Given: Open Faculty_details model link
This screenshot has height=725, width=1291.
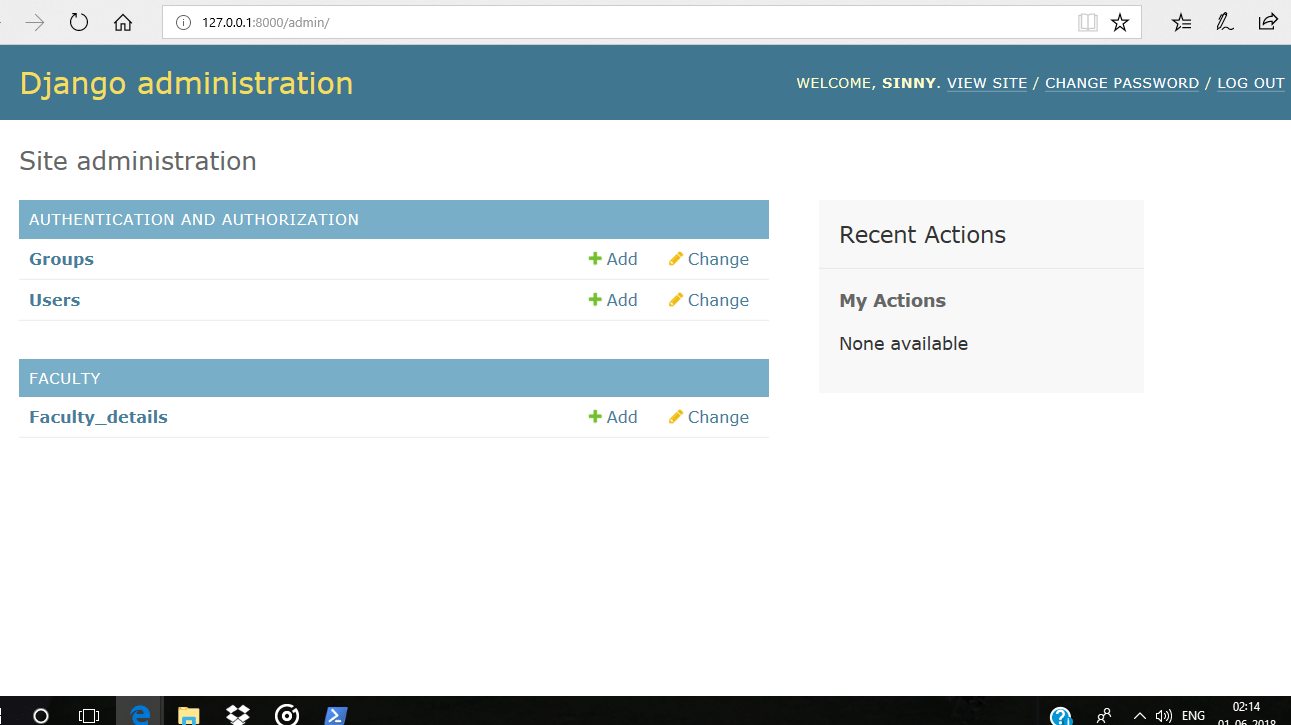Looking at the screenshot, I should (98, 417).
